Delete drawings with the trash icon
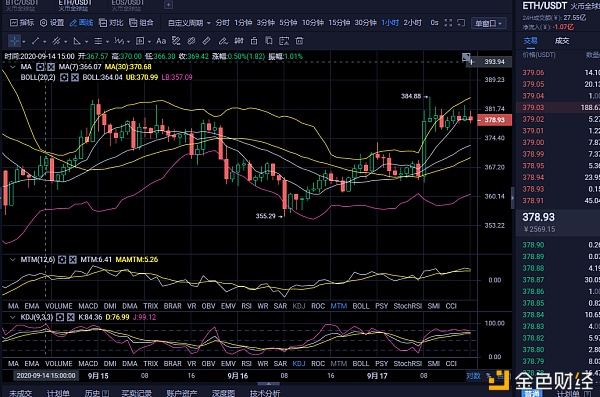This screenshot has height=397, width=600. pyautogui.click(x=299, y=41)
